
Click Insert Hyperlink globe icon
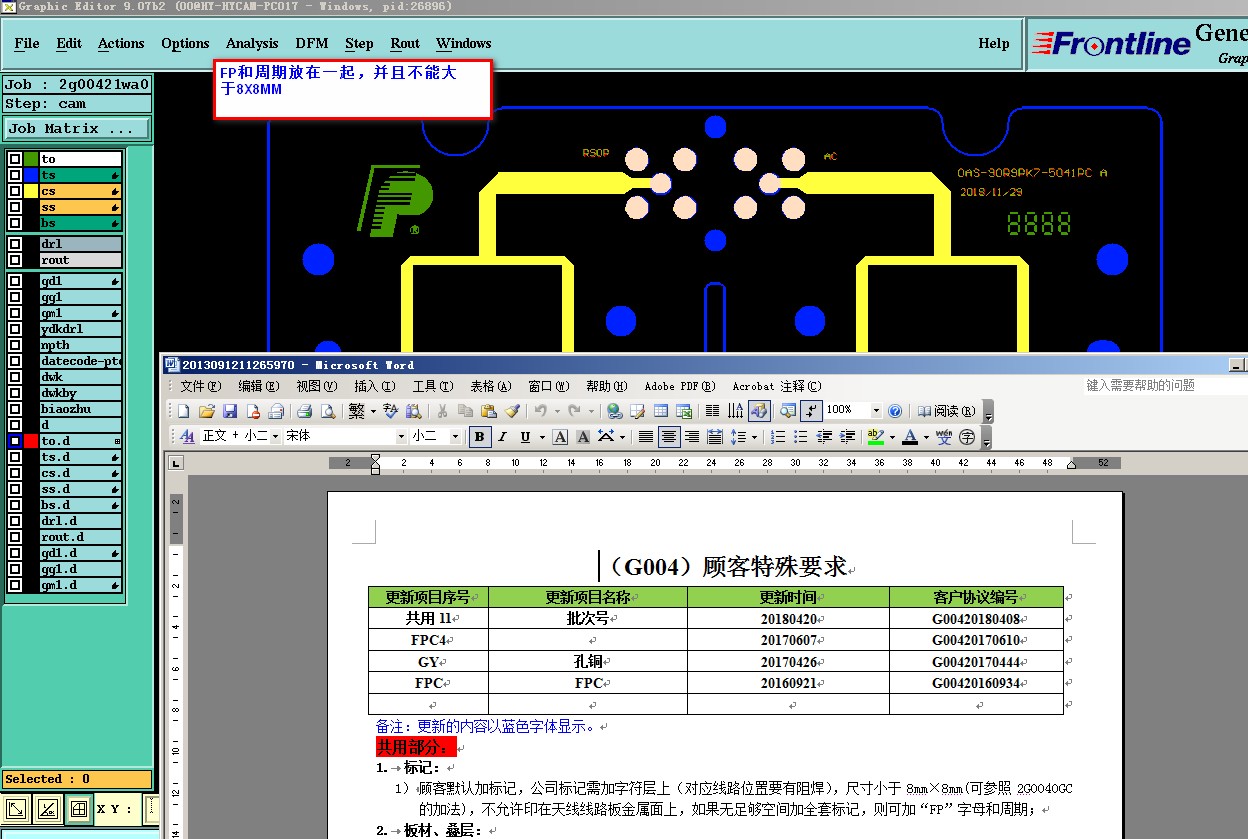(614, 411)
